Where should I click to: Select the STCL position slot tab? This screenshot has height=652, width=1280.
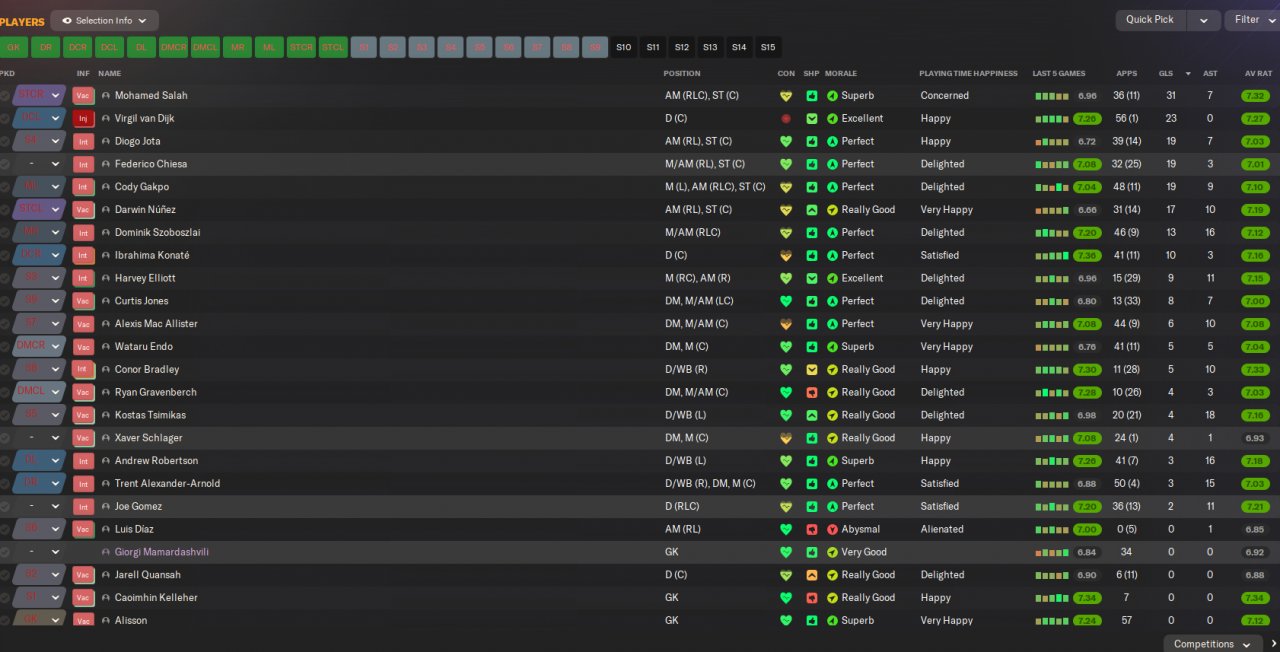click(x=333, y=47)
